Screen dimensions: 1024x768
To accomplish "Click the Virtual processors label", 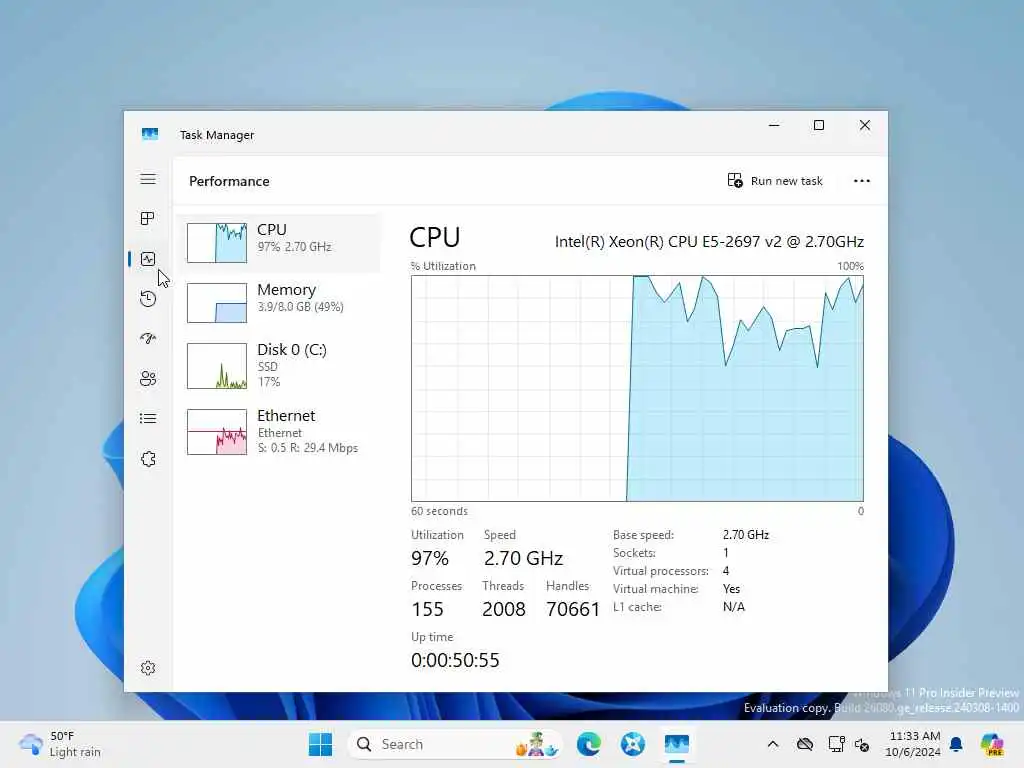I will (660, 571).
